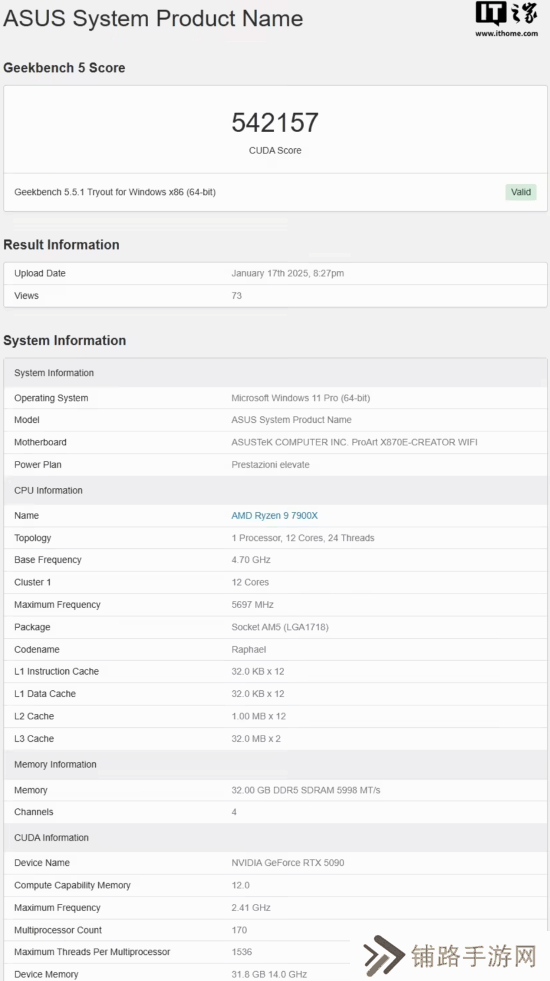Select the L1 Data Cache 32.0 KB x 12 value

point(258,694)
